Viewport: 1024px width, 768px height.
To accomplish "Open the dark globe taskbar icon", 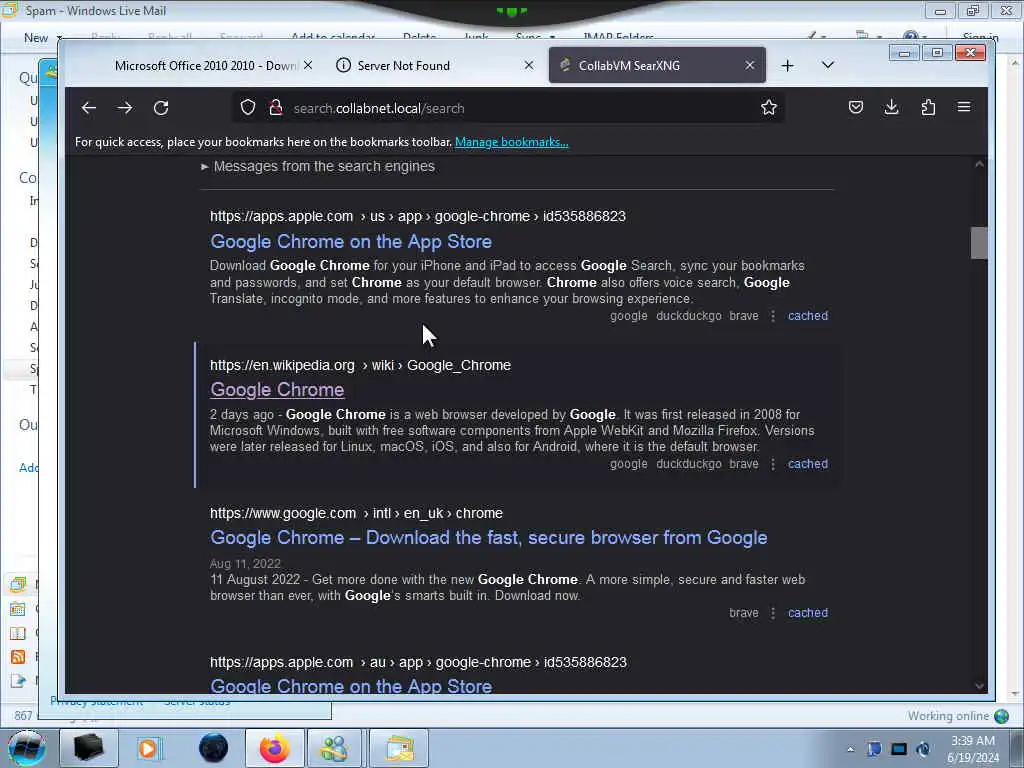I will tap(213, 748).
